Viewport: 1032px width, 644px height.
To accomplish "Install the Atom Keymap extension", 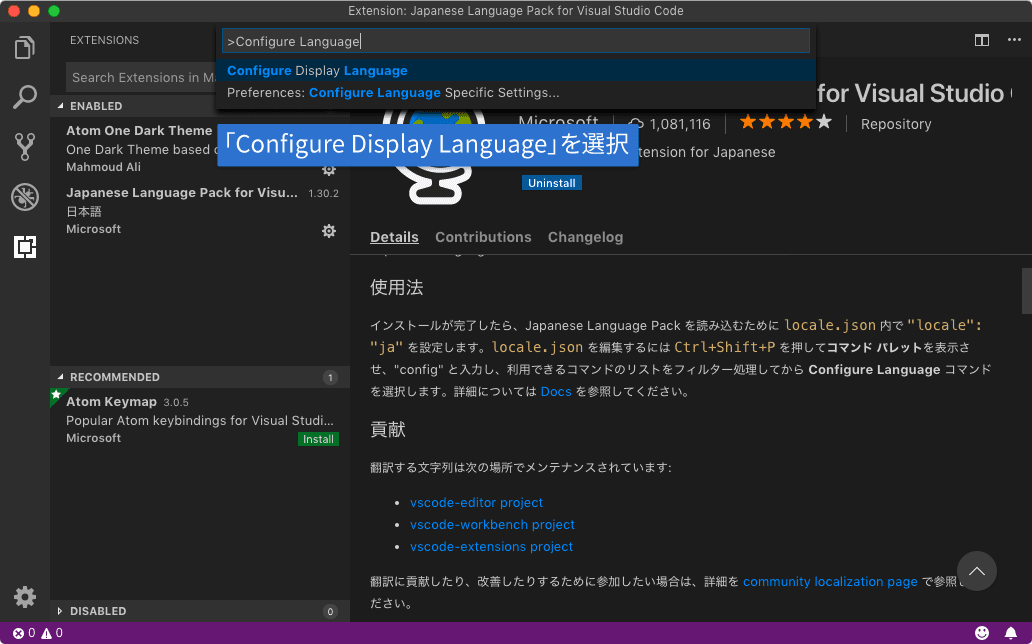I will click(x=318, y=438).
